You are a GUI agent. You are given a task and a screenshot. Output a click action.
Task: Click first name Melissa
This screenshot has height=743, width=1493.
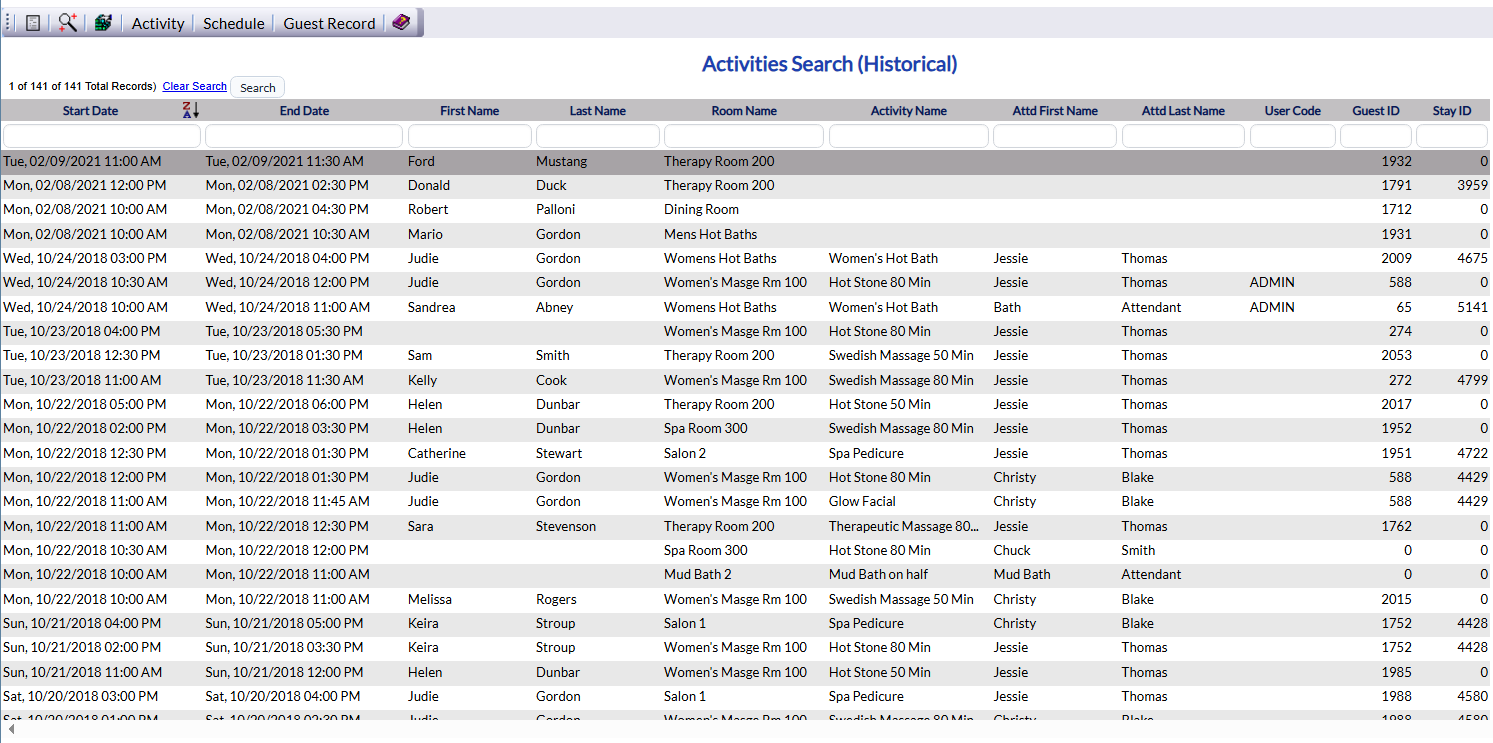[430, 599]
